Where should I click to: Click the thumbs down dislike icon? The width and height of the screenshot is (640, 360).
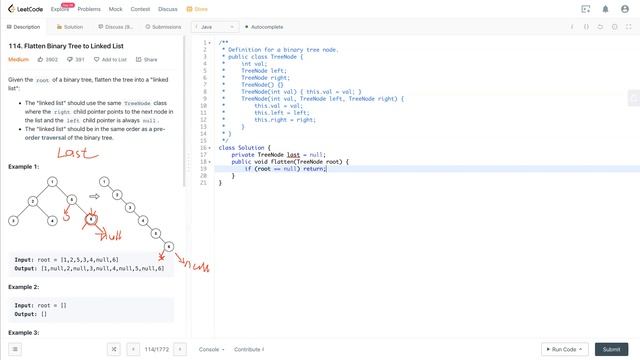coord(70,60)
